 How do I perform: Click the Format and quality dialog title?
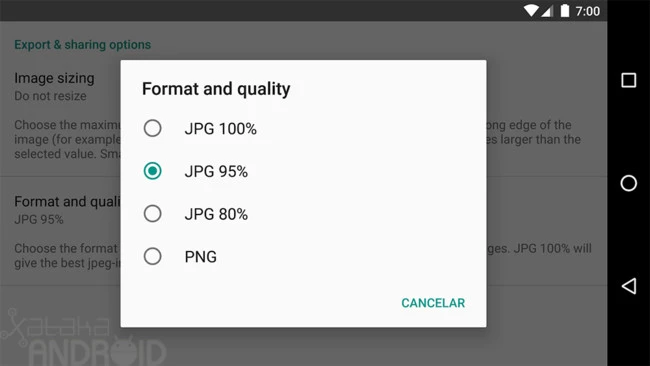coord(216,89)
